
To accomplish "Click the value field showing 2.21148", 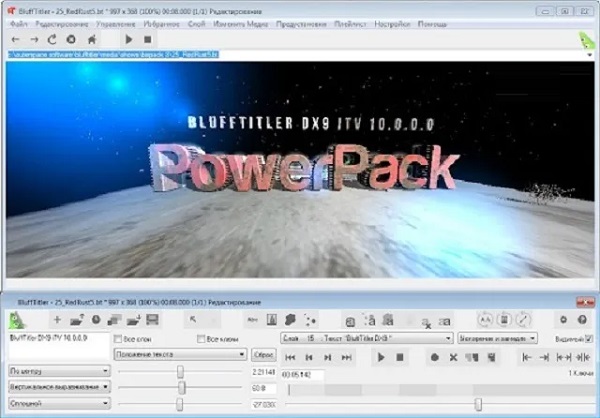I will click(x=264, y=372).
